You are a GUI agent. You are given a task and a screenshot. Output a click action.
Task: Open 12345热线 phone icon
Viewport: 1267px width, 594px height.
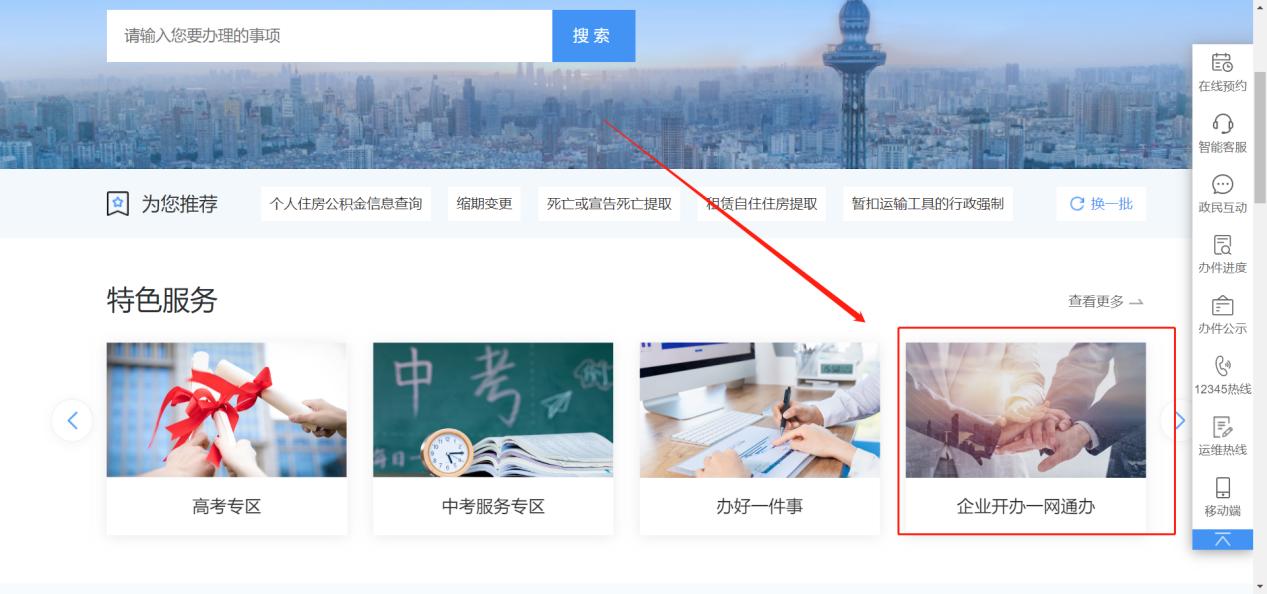1222,366
